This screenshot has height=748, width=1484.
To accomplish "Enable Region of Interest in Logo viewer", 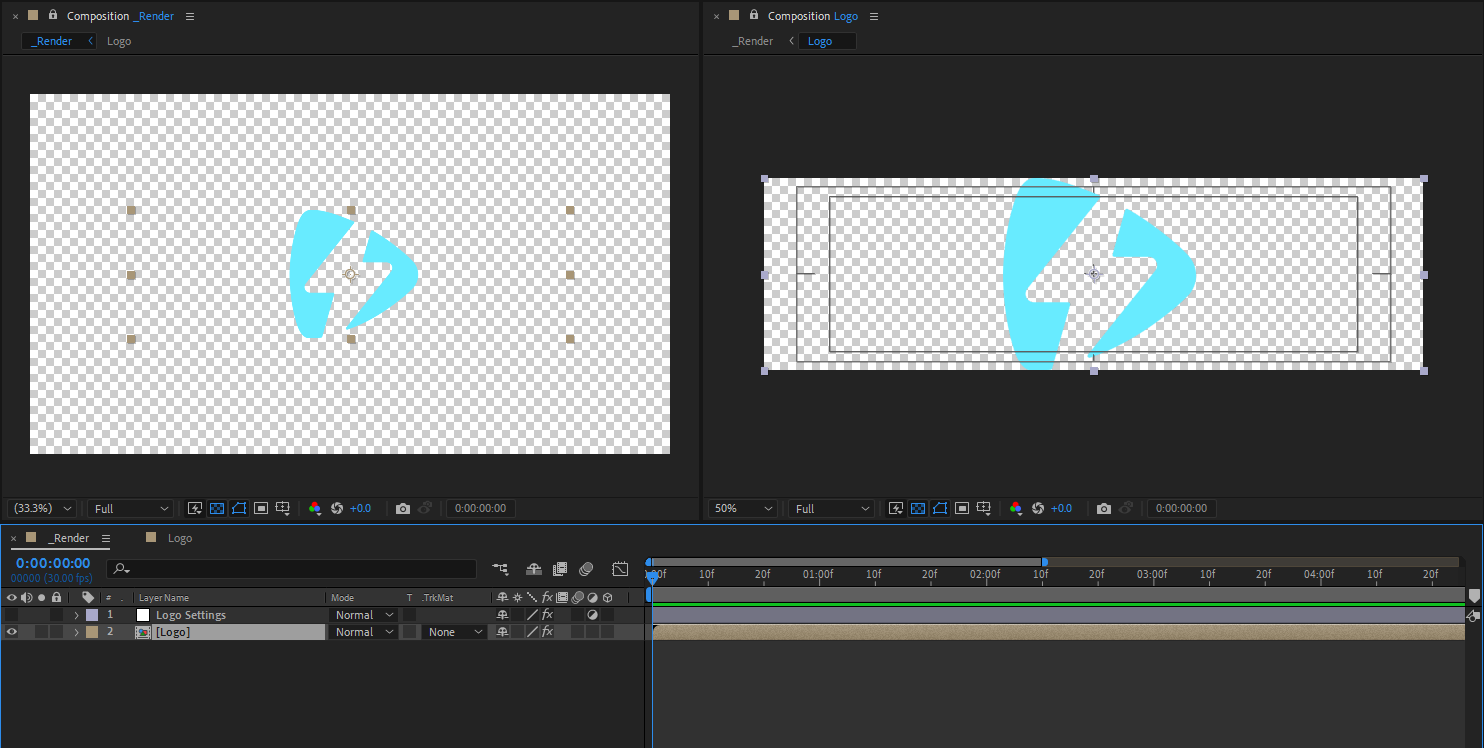I will tap(962, 508).
